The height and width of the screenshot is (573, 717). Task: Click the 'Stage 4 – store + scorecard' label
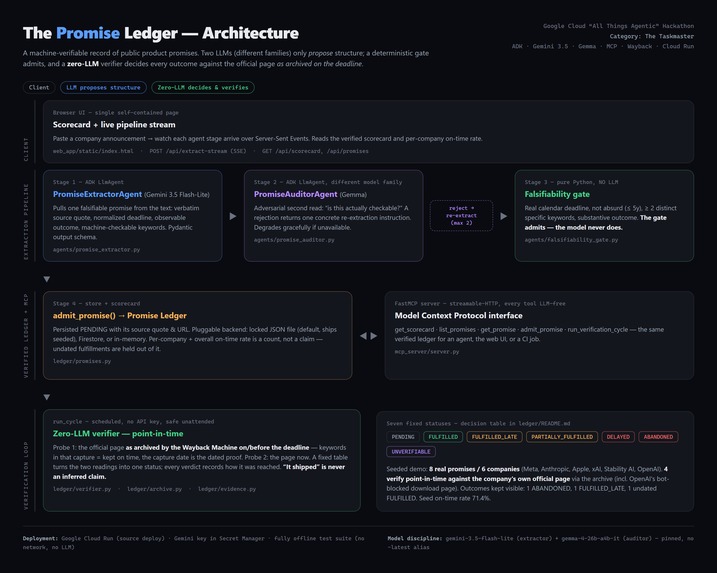[96, 304]
